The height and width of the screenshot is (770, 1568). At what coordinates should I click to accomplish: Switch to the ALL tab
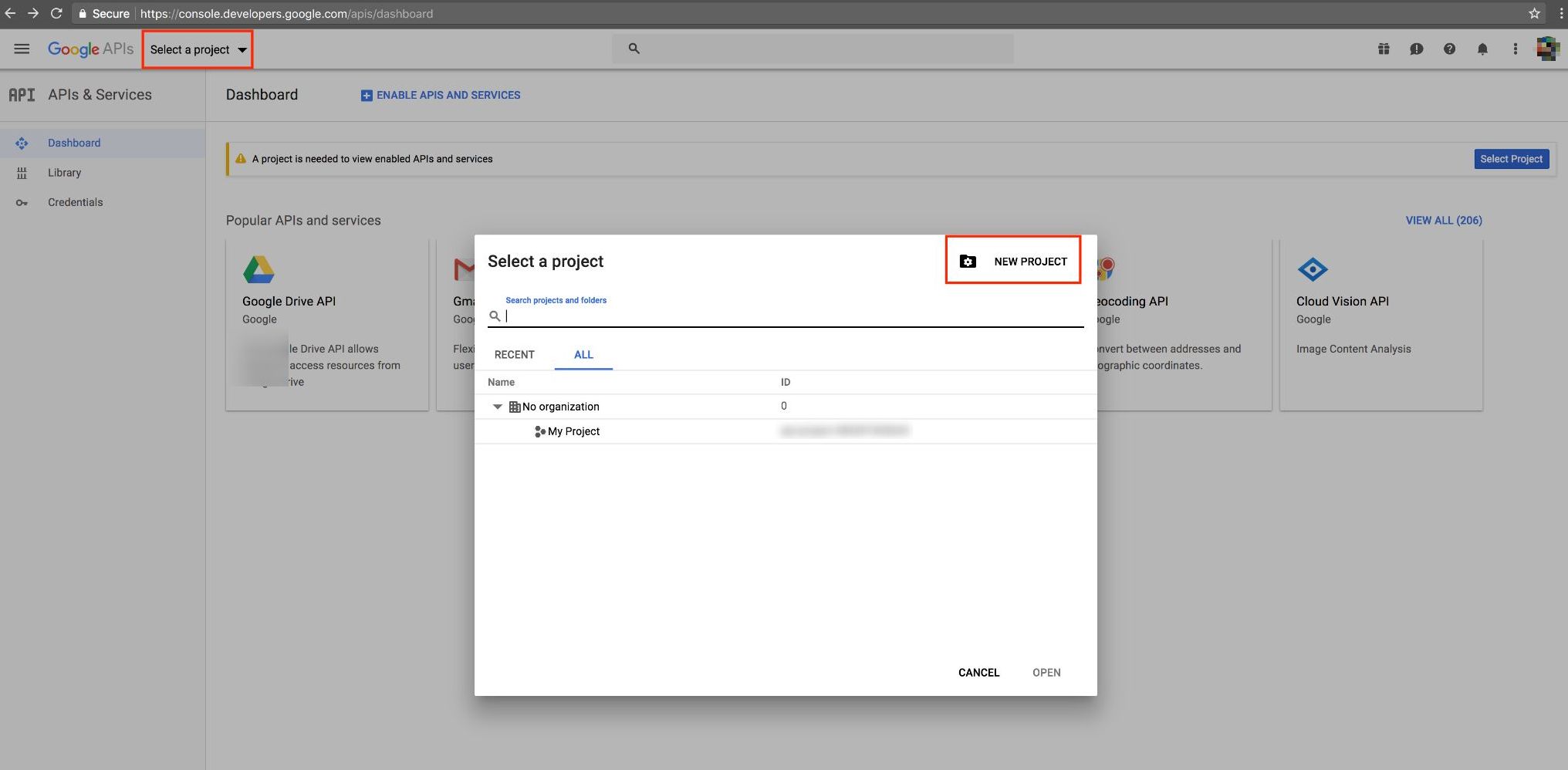click(x=583, y=354)
